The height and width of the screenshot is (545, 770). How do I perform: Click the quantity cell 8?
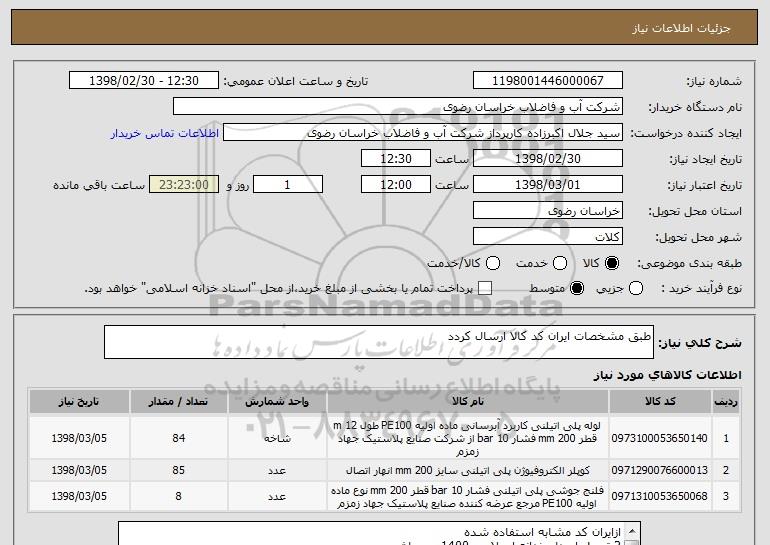tap(178, 496)
